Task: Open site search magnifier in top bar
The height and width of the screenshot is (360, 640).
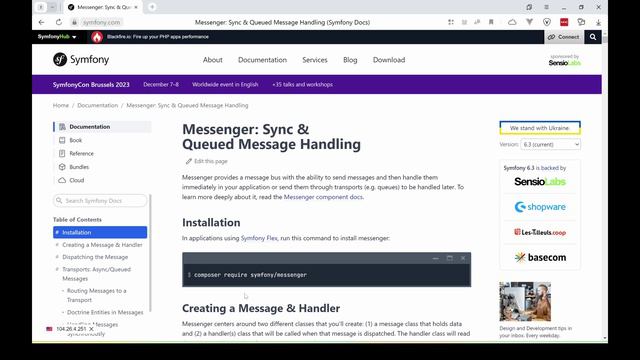Action: [593, 37]
